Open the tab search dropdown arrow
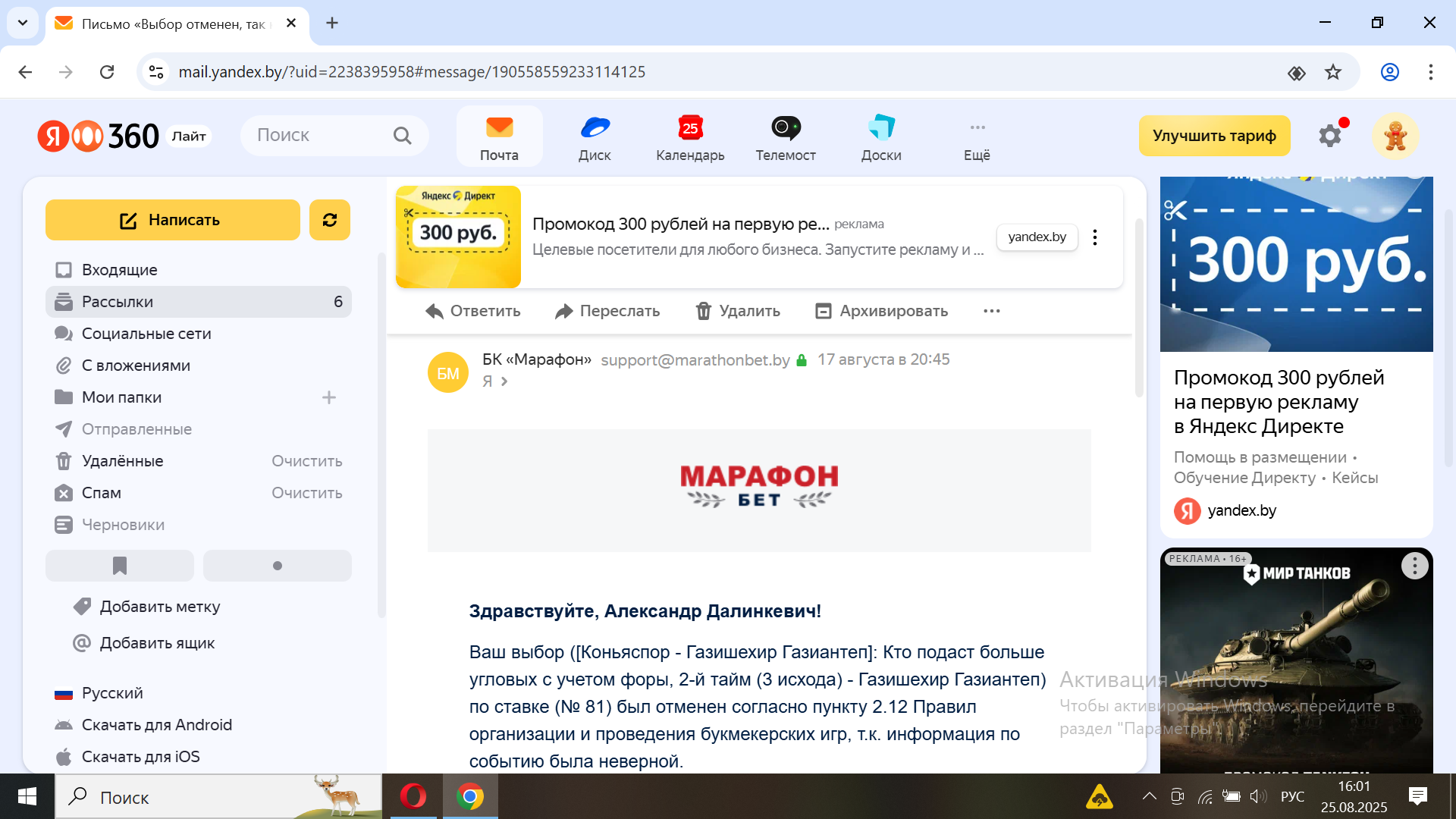The image size is (1456, 819). pyautogui.click(x=23, y=23)
